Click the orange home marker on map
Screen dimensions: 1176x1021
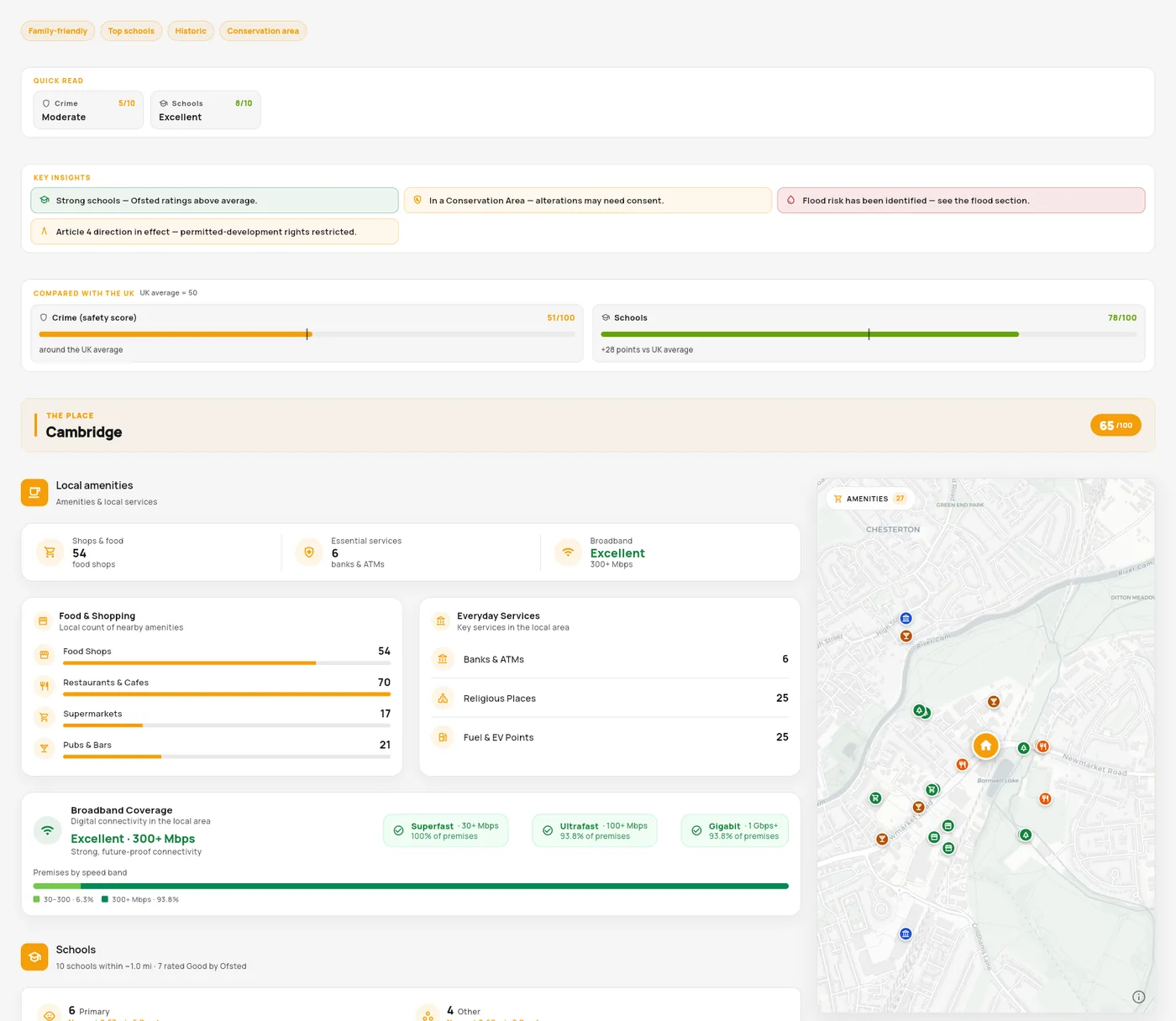pos(986,746)
